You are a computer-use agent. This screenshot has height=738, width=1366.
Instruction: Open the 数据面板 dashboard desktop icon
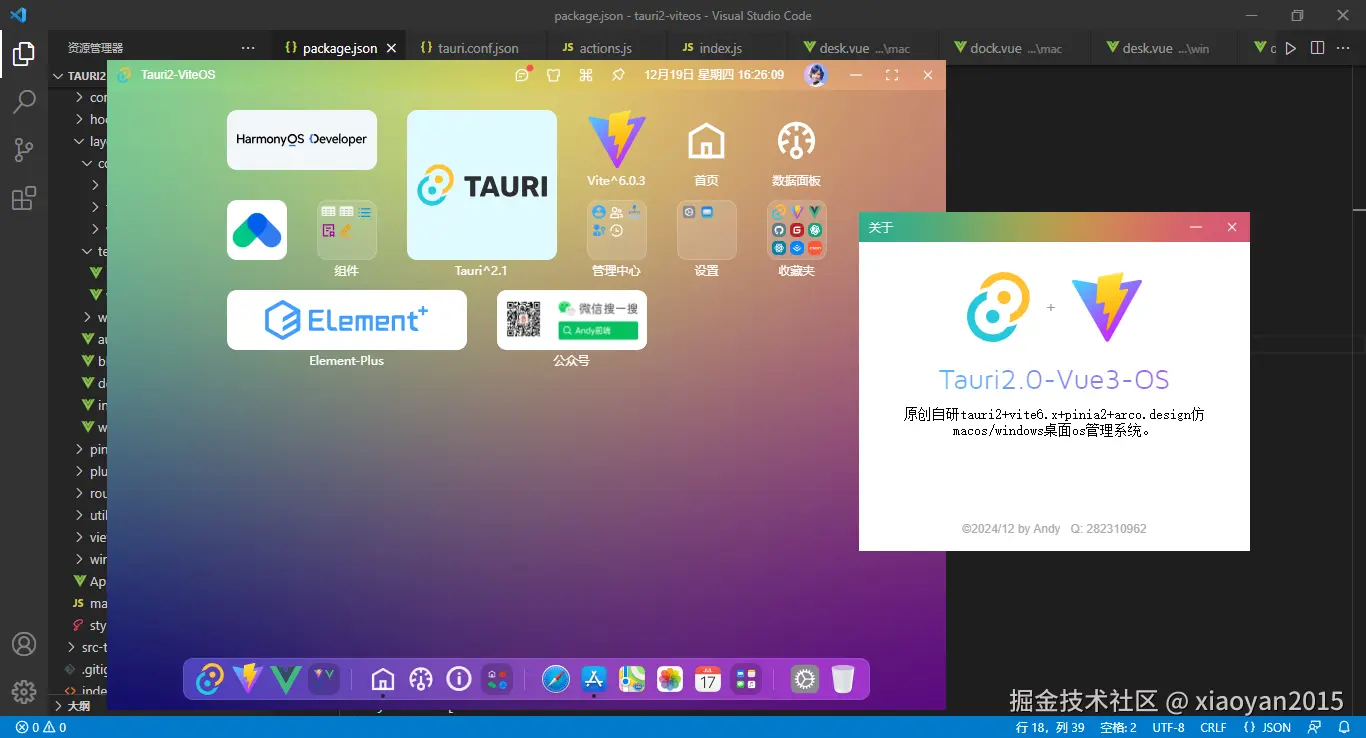pyautogui.click(x=797, y=149)
